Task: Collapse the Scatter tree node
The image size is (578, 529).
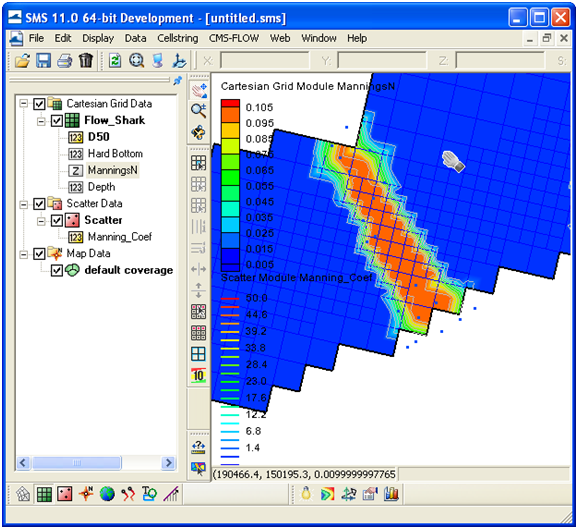Action: click(x=41, y=220)
